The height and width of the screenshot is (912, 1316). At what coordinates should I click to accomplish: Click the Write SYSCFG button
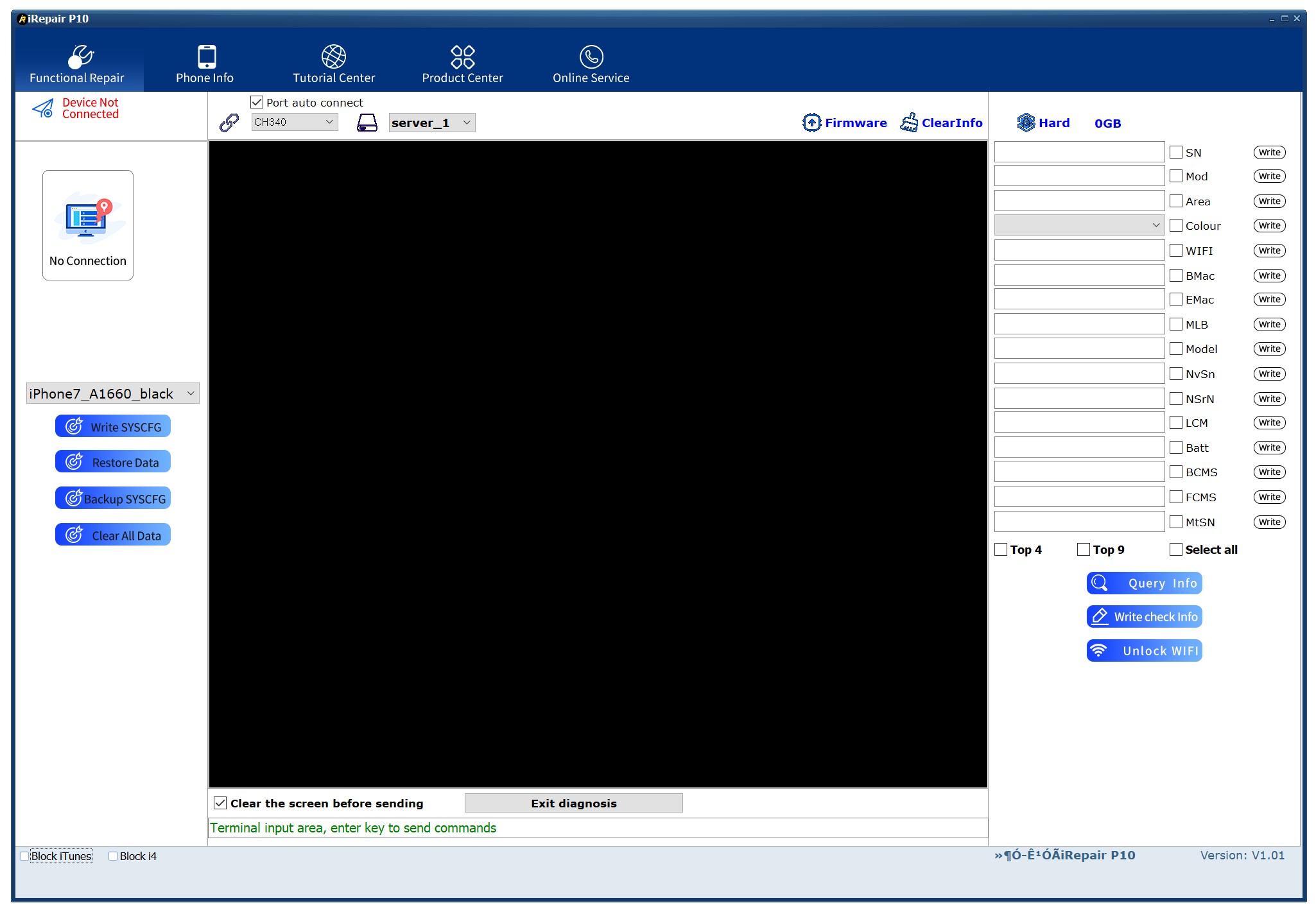(113, 427)
